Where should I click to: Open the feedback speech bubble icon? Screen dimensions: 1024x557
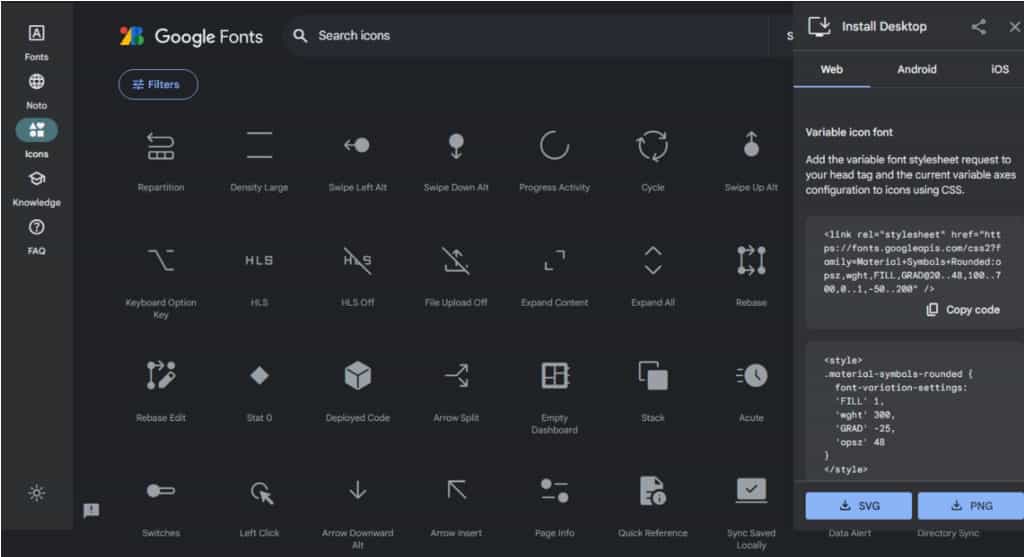91,510
